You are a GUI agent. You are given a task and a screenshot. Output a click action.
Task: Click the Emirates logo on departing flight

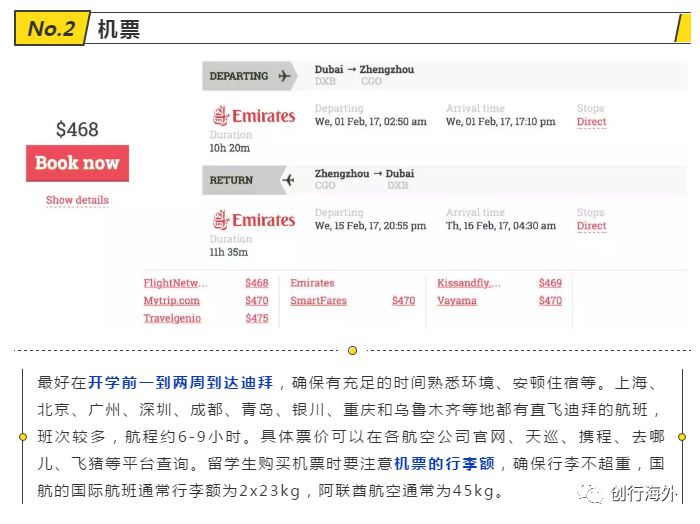point(254,116)
